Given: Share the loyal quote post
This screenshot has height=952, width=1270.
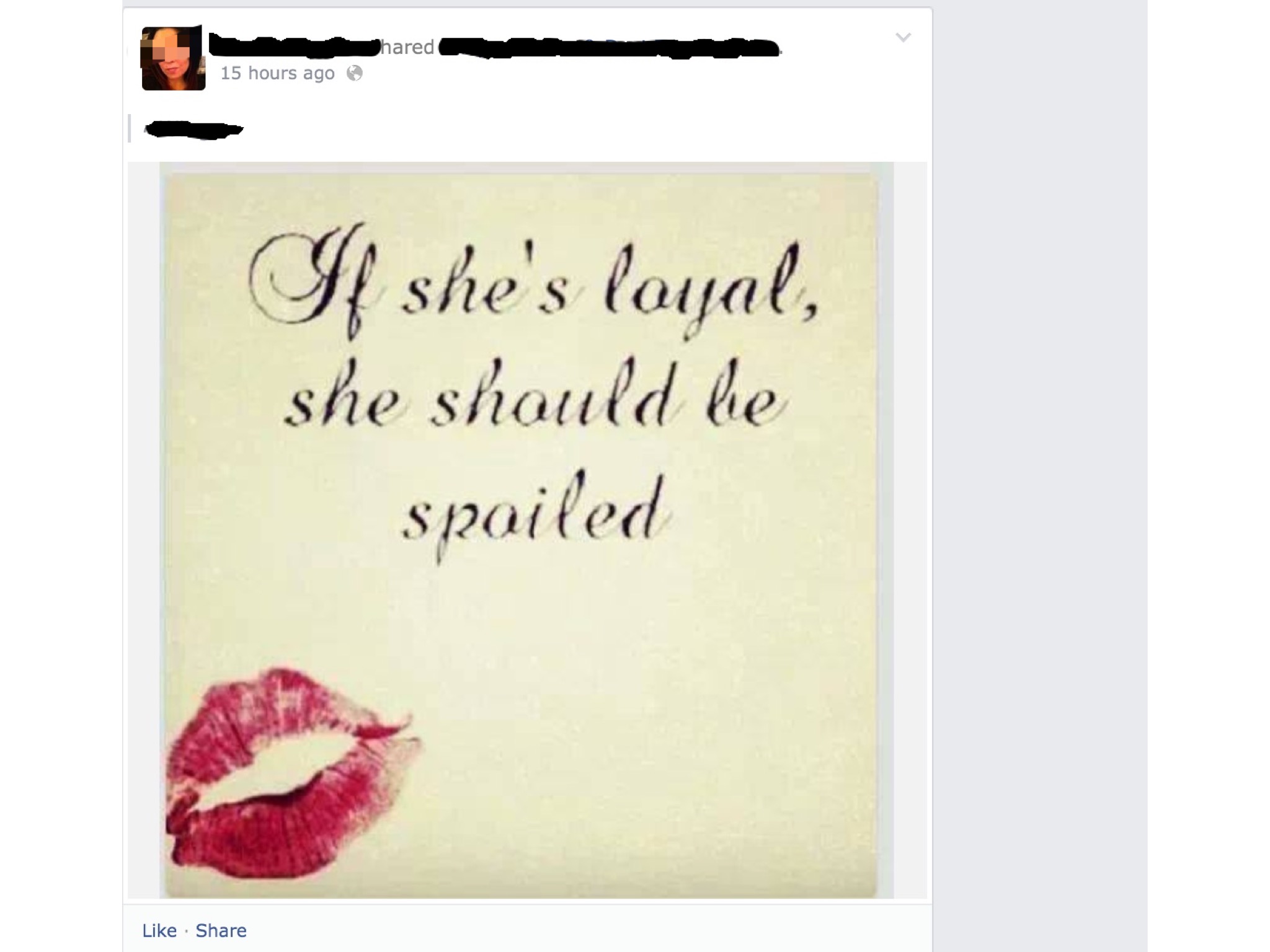Looking at the screenshot, I should [221, 930].
